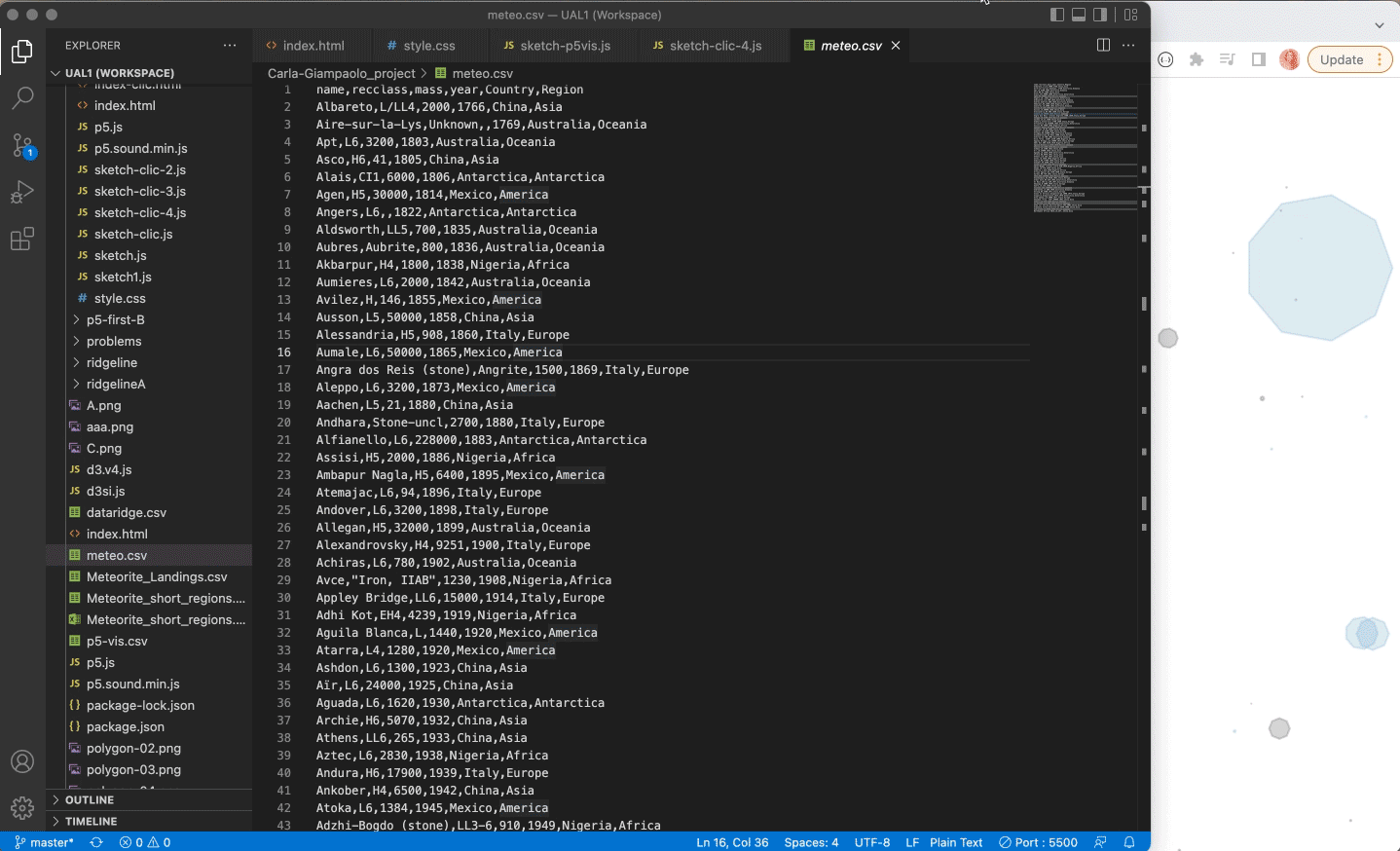Viewport: 1400px width, 851px height.
Task: Toggle the primary side bar layout icon
Action: pos(1057,15)
